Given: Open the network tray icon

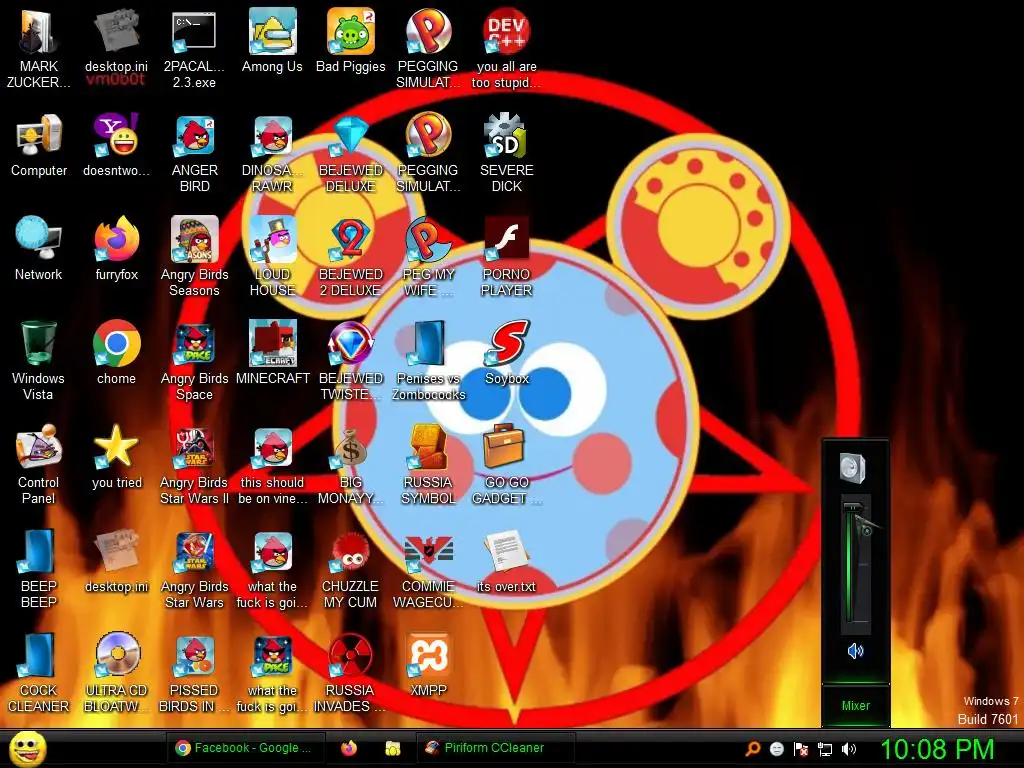Looking at the screenshot, I should (x=825, y=749).
